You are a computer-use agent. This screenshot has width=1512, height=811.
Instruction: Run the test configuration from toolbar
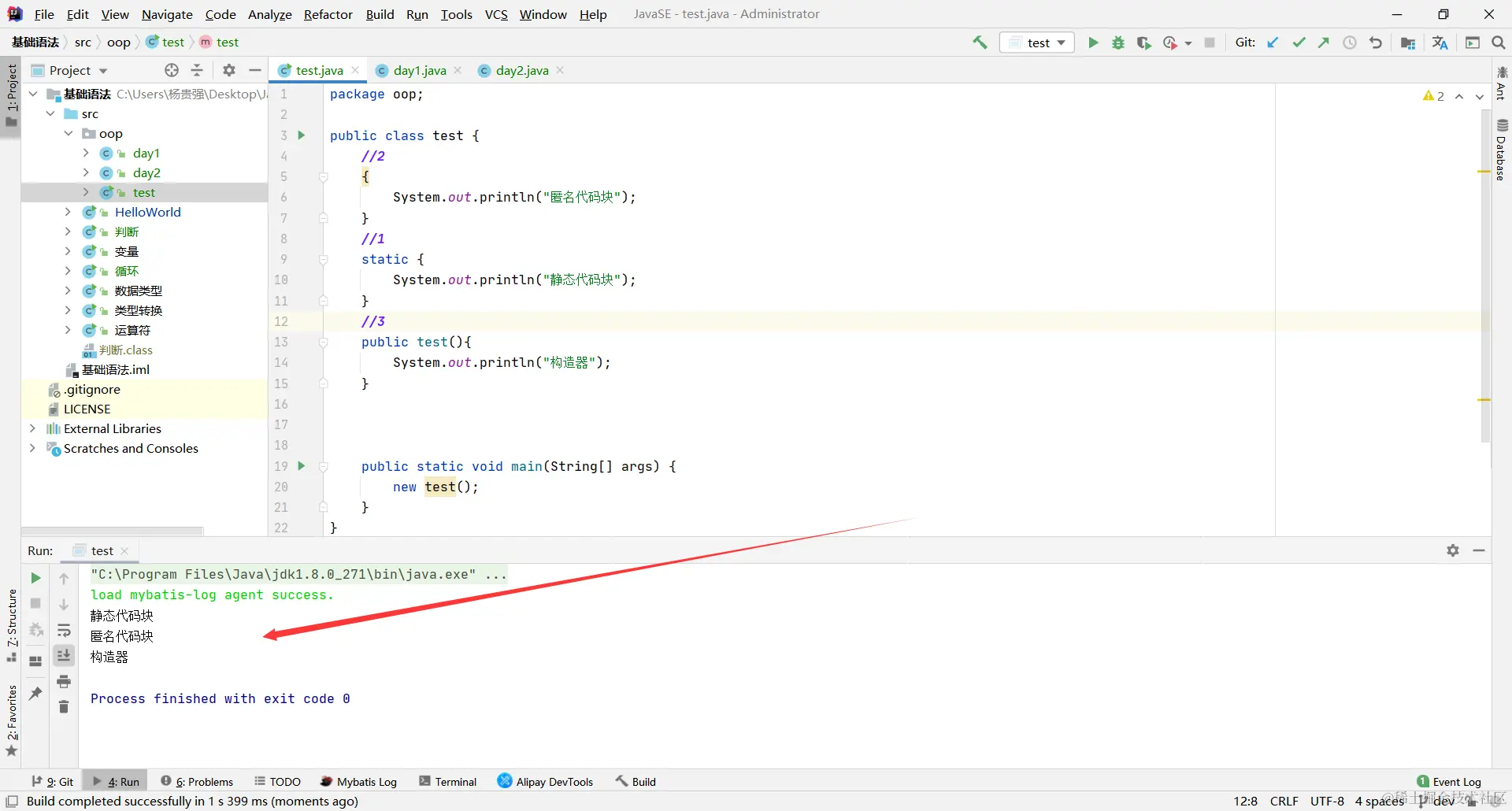1093,43
